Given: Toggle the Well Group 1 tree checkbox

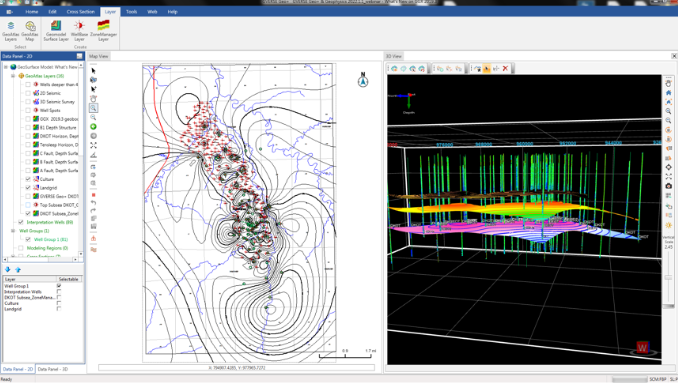Looking at the screenshot, I should pyautogui.click(x=28, y=239).
